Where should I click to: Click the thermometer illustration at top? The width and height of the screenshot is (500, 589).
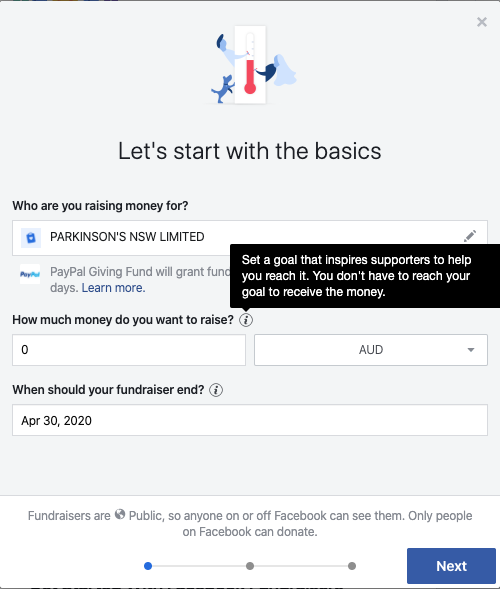(x=251, y=65)
